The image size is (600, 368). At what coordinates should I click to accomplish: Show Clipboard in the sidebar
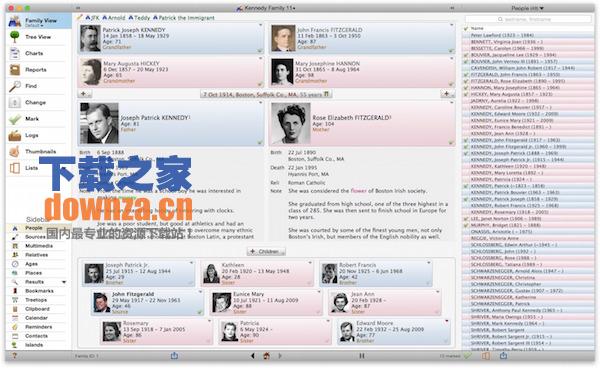[39, 309]
